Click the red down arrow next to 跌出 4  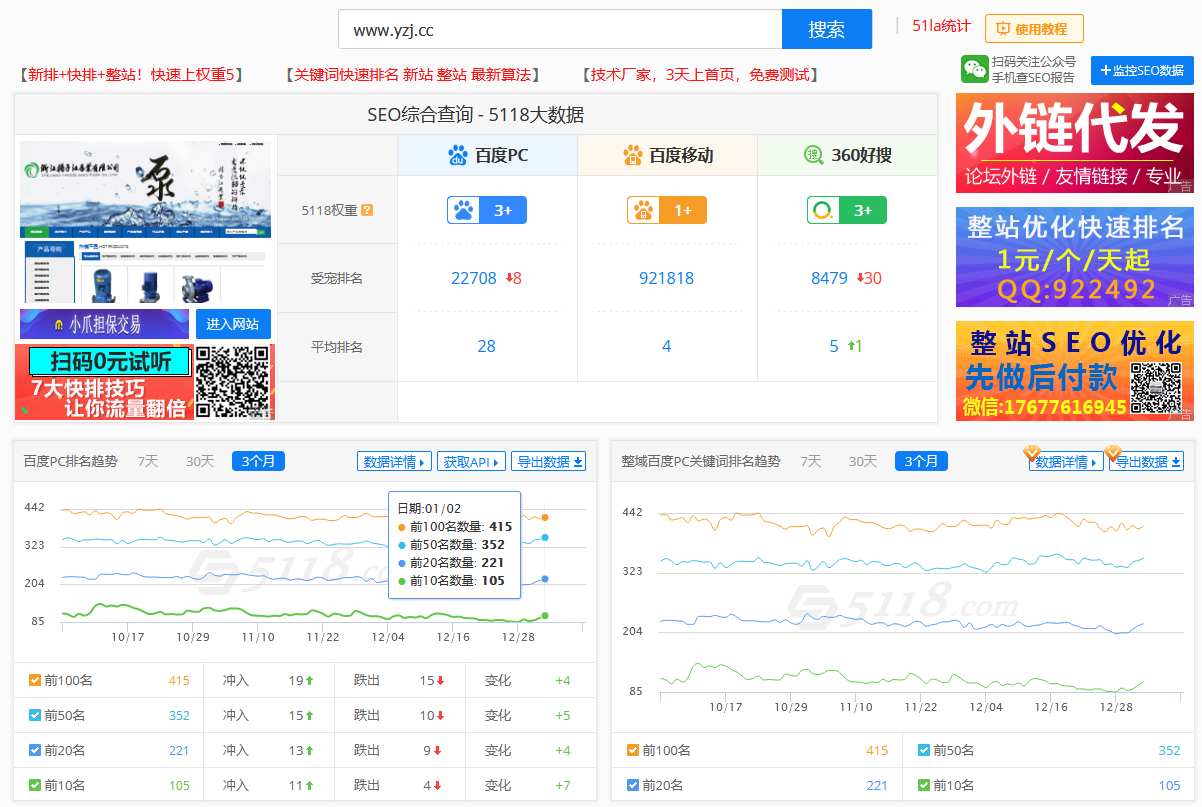tap(437, 786)
